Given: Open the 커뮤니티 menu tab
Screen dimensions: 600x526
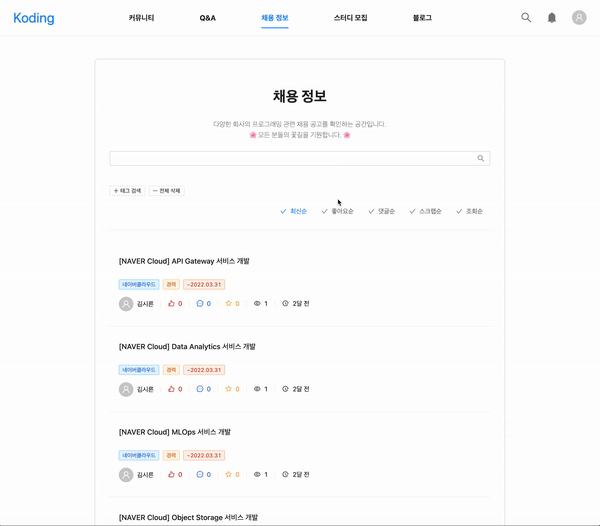Looking at the screenshot, I should tap(141, 18).
